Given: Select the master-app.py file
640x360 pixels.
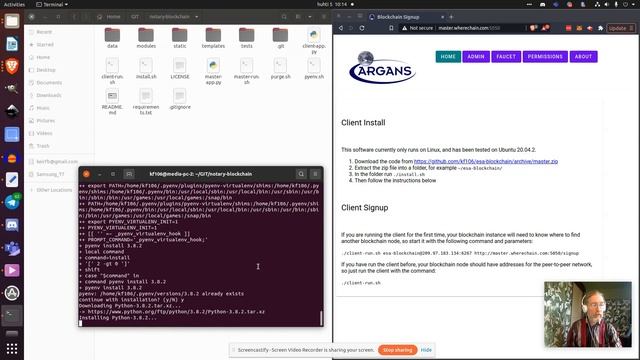Looking at the screenshot, I should [x=213, y=71].
